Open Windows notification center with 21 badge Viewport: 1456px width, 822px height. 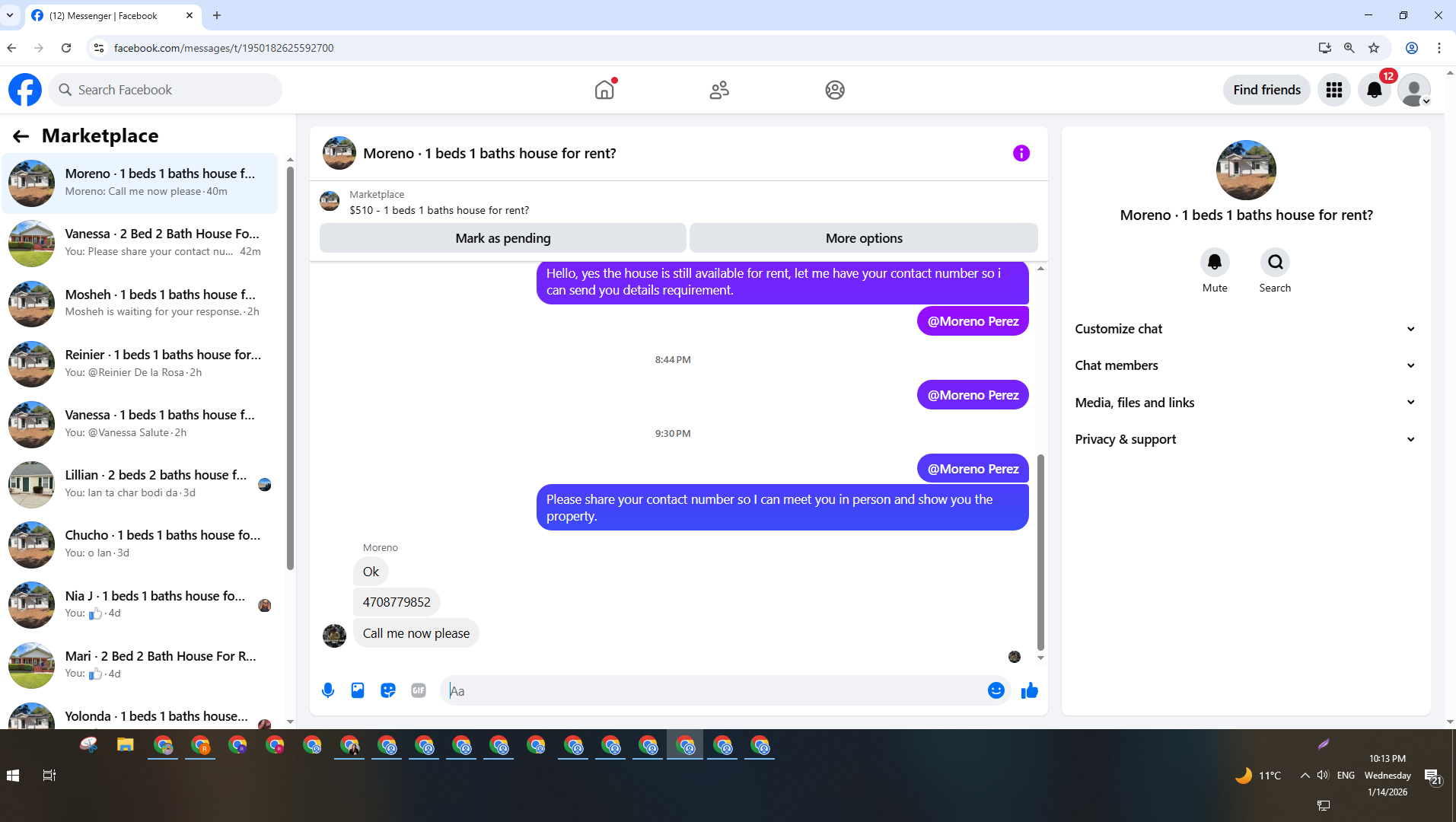pyautogui.click(x=1433, y=777)
